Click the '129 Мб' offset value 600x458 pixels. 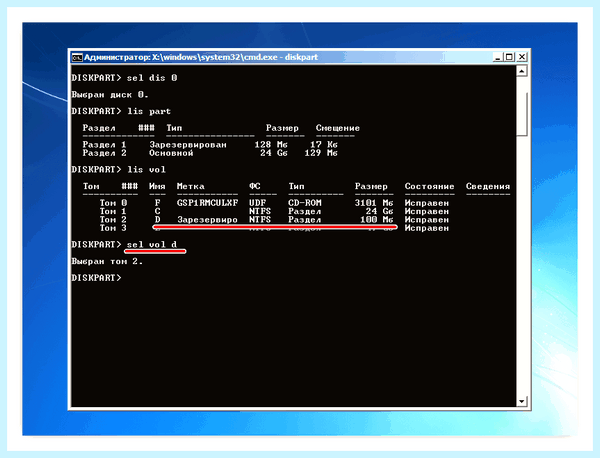click(x=321, y=153)
